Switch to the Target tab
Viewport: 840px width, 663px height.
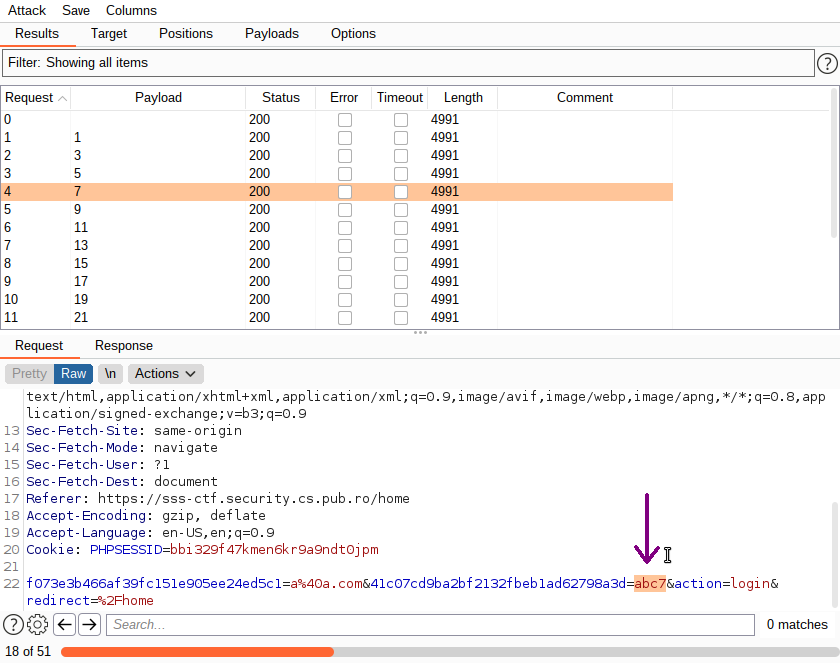[109, 34]
